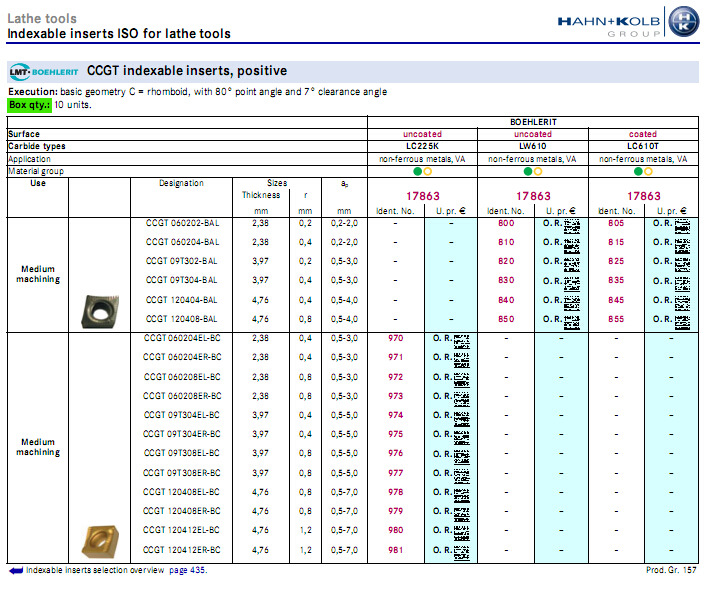Click designation 'CCGT 120408-BAL'
The height and width of the screenshot is (593, 716).
181,319
